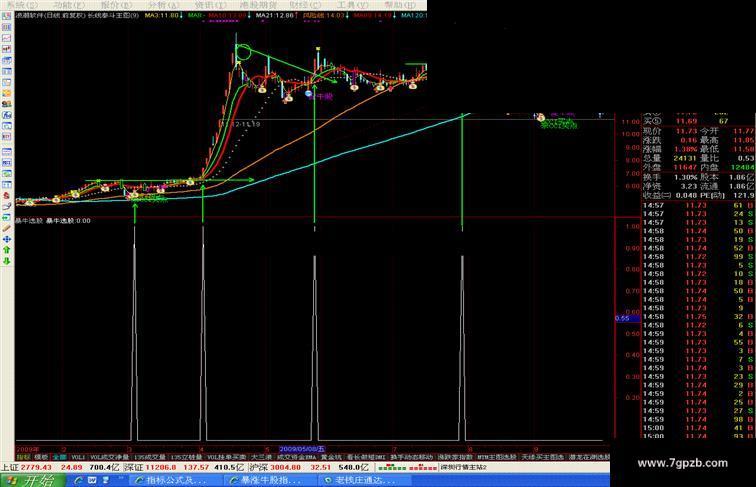Click the green-red signal bars in status bar
The height and width of the screenshot is (487, 756).
tap(407, 467)
